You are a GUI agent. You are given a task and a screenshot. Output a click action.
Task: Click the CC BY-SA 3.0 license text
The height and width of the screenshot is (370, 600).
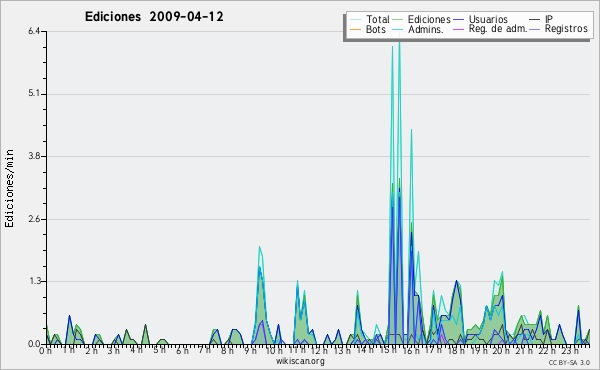(569, 363)
